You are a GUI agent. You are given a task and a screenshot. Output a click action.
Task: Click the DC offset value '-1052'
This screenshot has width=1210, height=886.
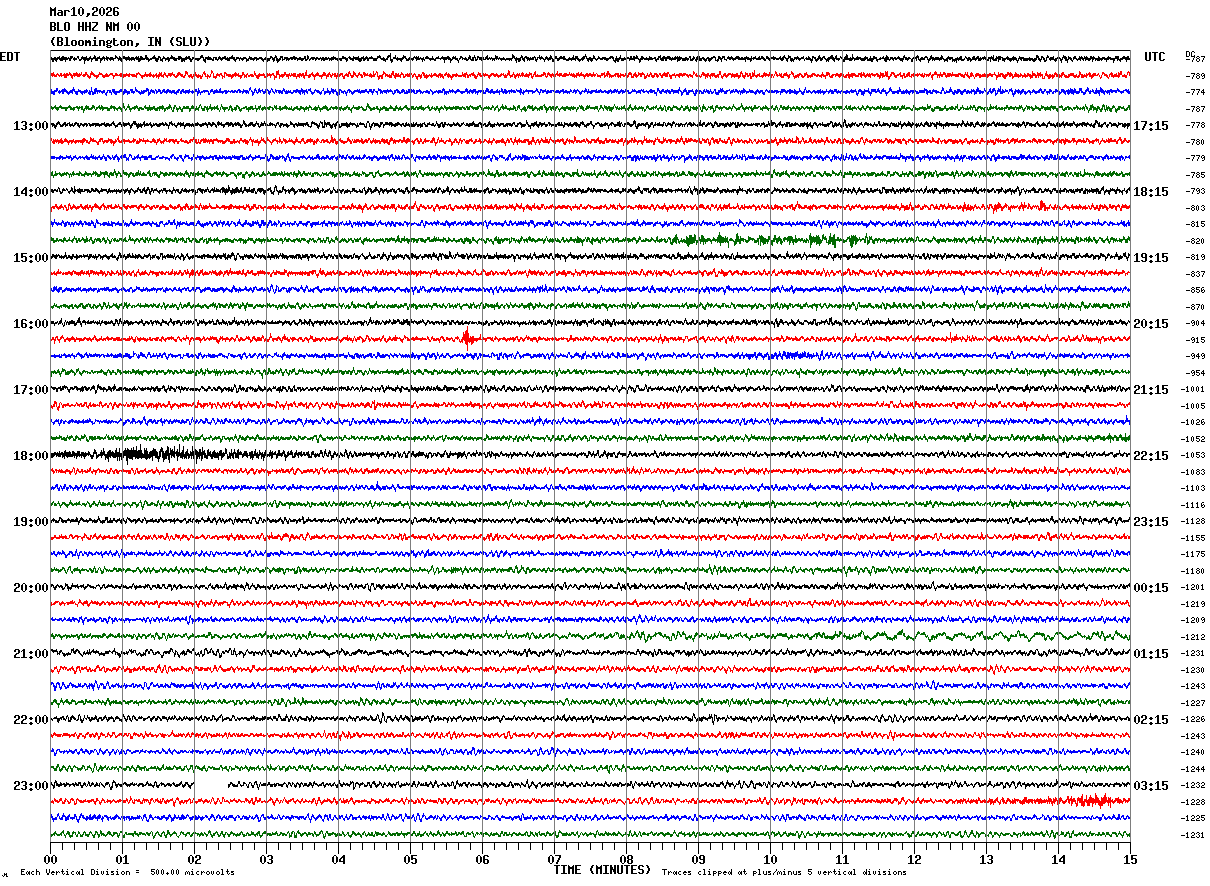point(1193,439)
